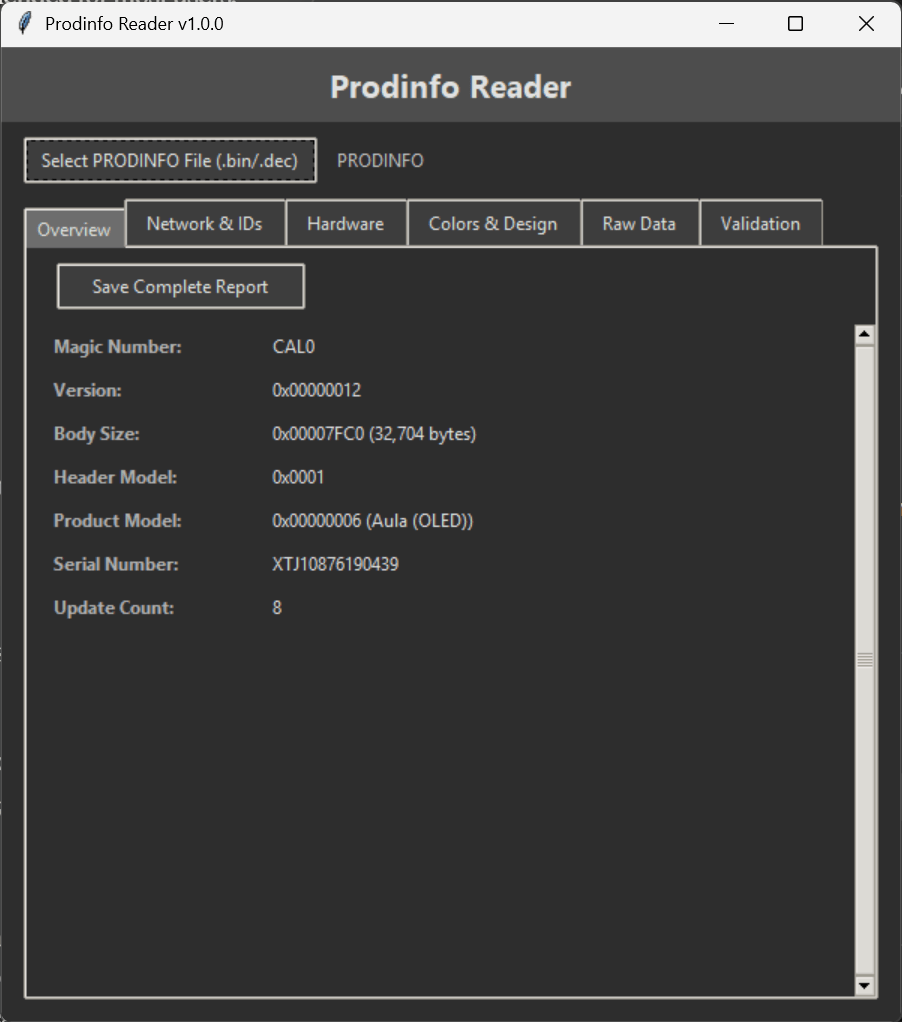Select the Colors & Design tab

[493, 222]
